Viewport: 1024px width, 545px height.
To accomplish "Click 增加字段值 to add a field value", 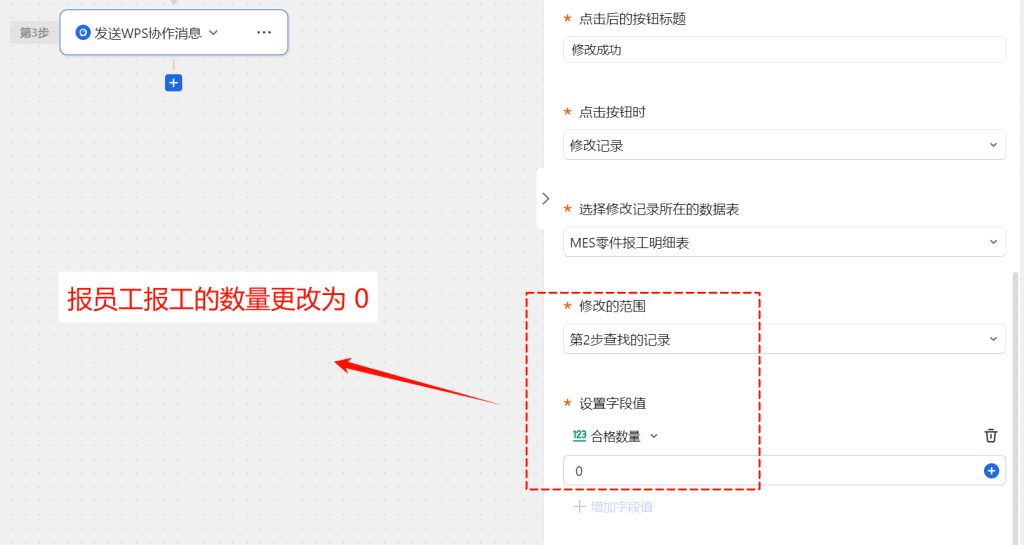I will (x=613, y=507).
